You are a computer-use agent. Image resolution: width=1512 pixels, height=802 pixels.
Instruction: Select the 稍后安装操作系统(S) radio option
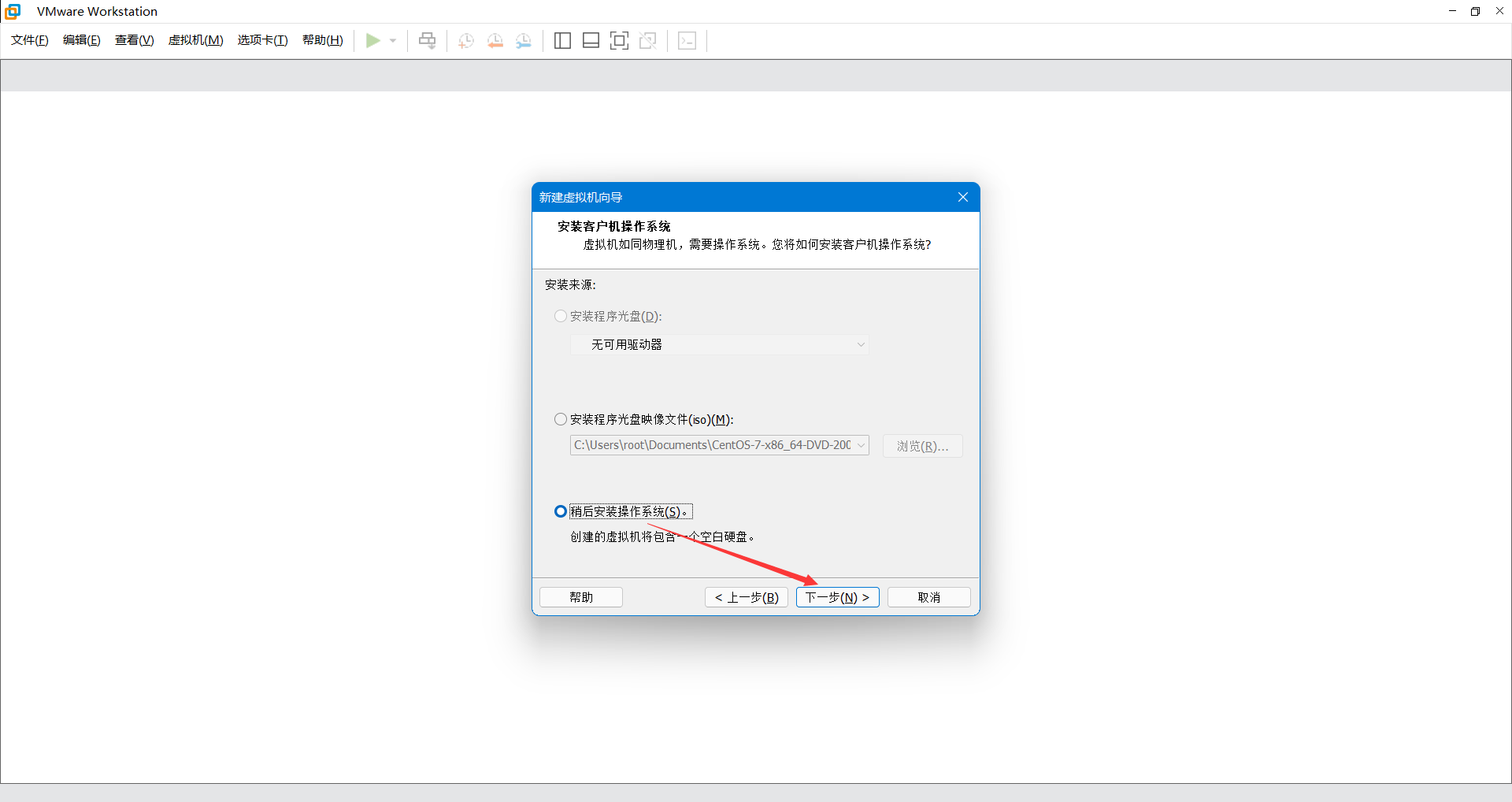click(x=561, y=511)
